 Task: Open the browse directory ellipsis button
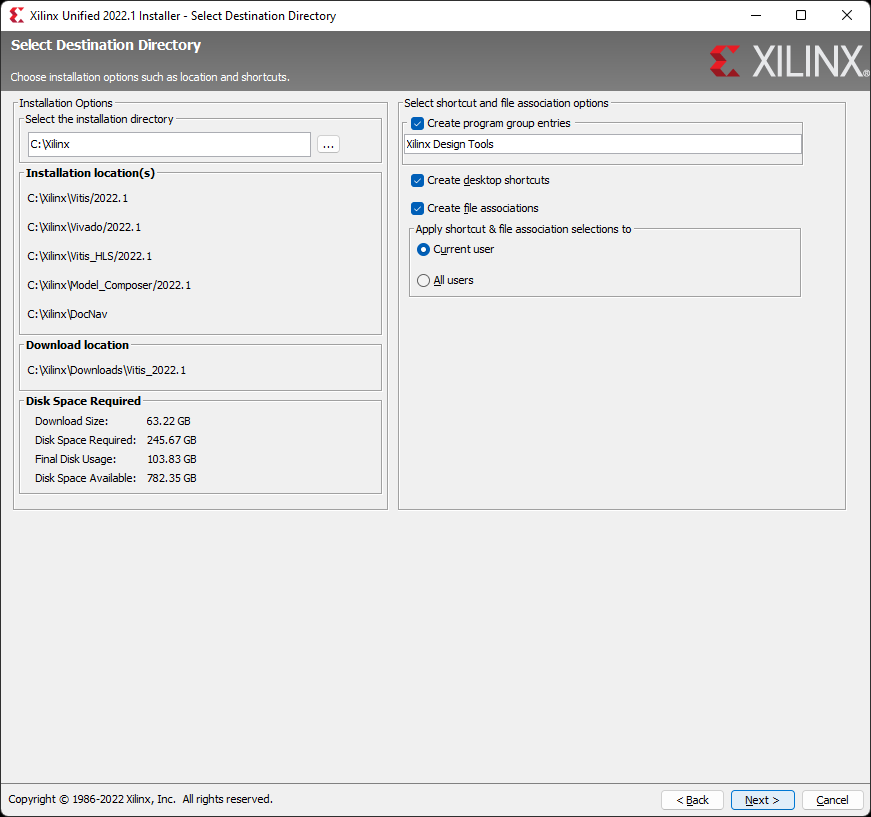coord(328,144)
